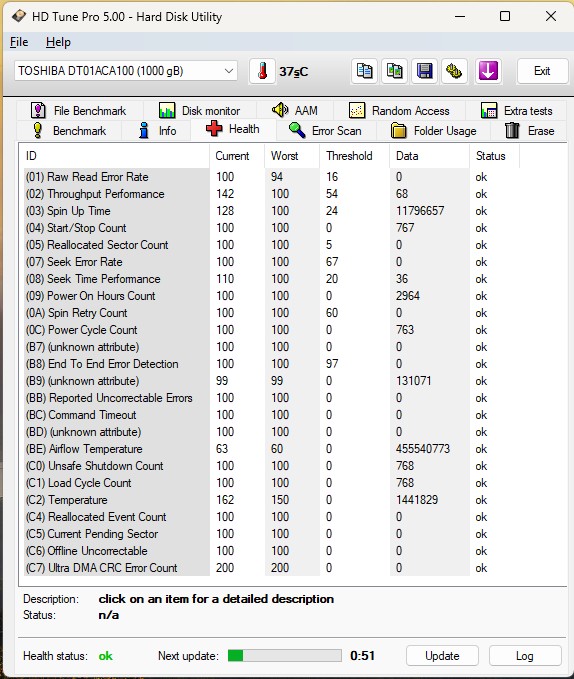
Task: Switch to the Folder Usage tab
Action: coord(433,131)
